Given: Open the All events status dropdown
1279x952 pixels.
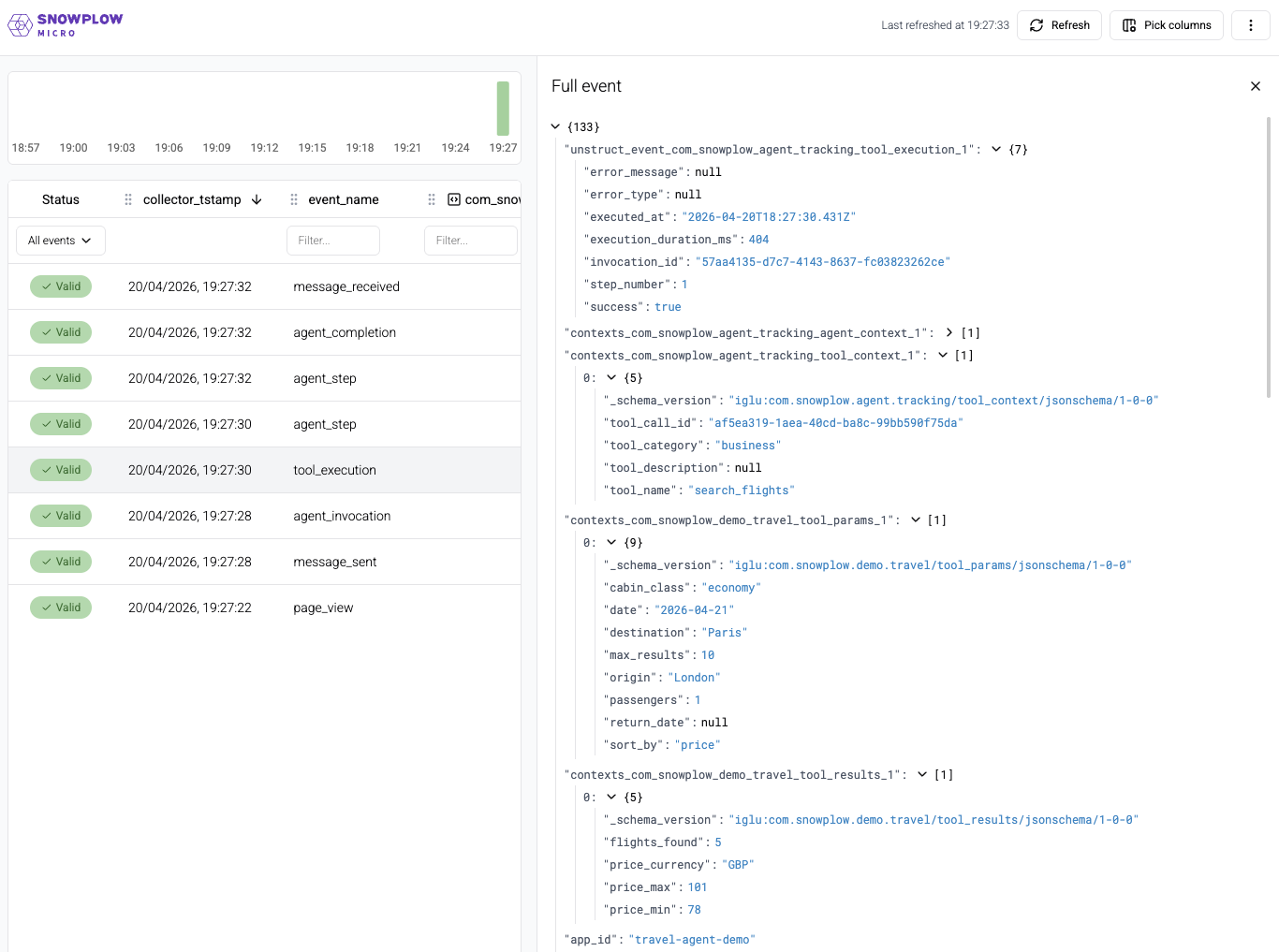Looking at the screenshot, I should pos(60,241).
